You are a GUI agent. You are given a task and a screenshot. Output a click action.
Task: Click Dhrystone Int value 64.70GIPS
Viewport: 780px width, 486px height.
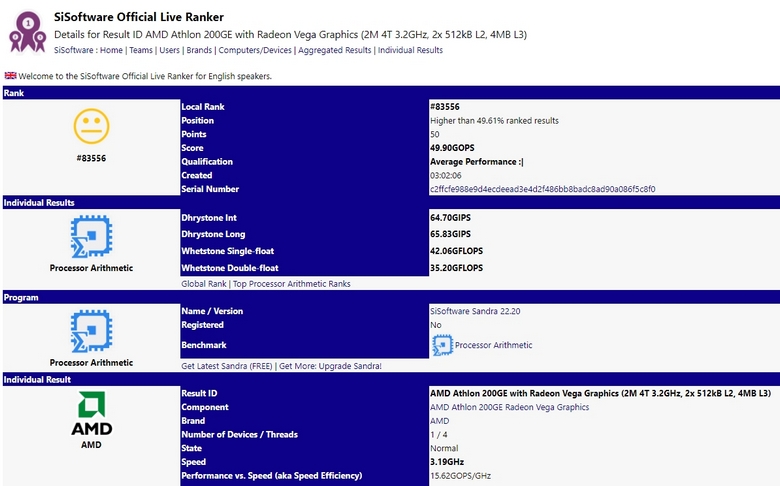[x=450, y=217]
